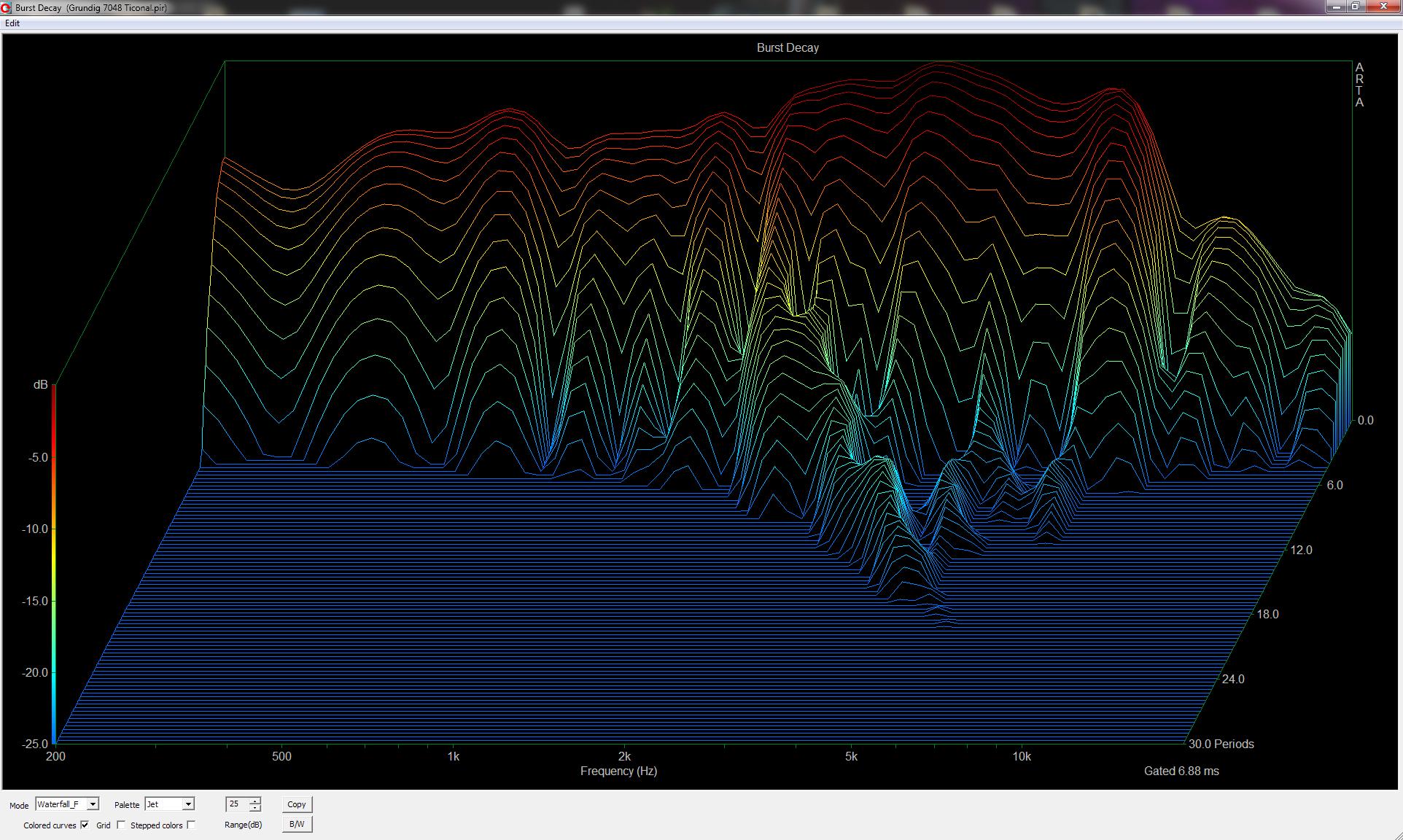Viewport: 1403px width, 840px height.
Task: Click the Frequency (Hz) axis label
Action: pos(618,771)
